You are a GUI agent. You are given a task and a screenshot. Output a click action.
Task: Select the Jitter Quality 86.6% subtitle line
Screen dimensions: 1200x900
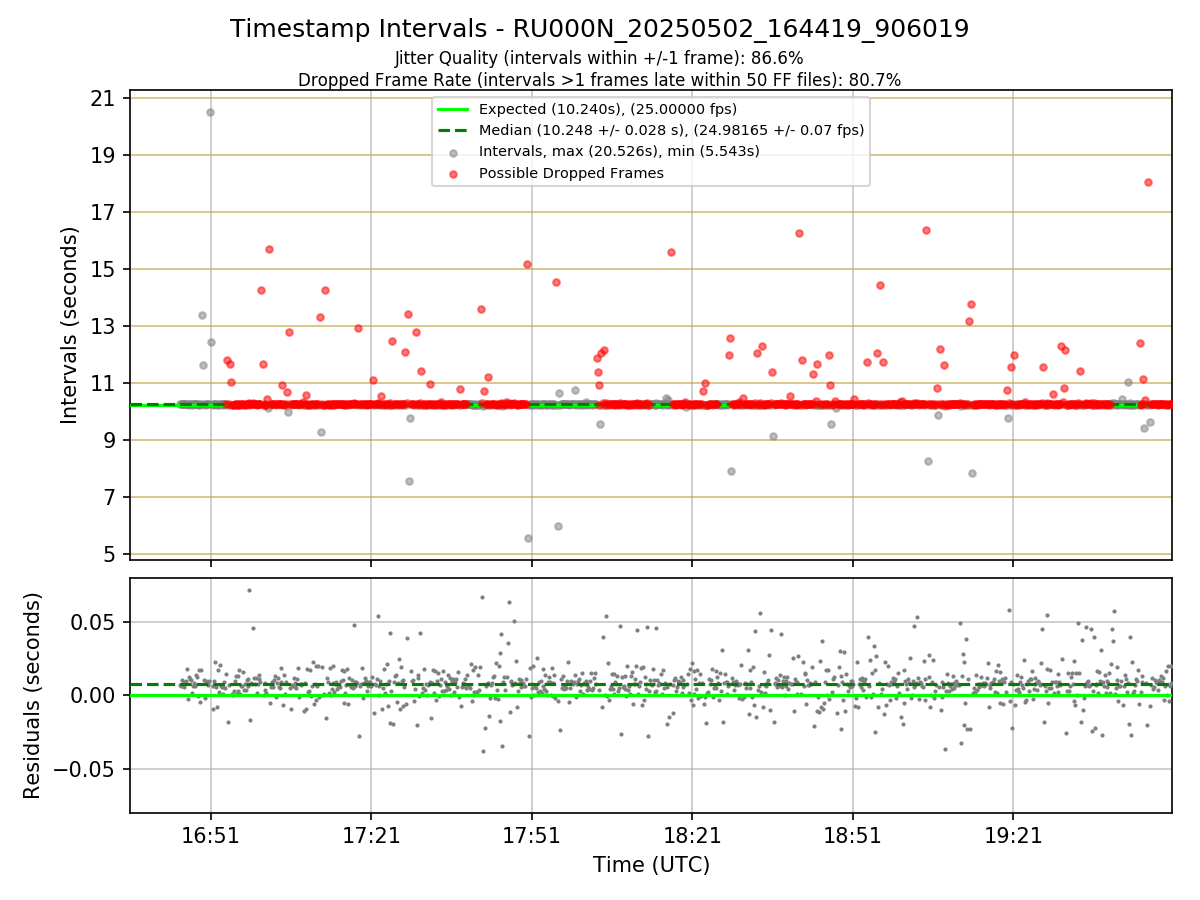coord(599,58)
